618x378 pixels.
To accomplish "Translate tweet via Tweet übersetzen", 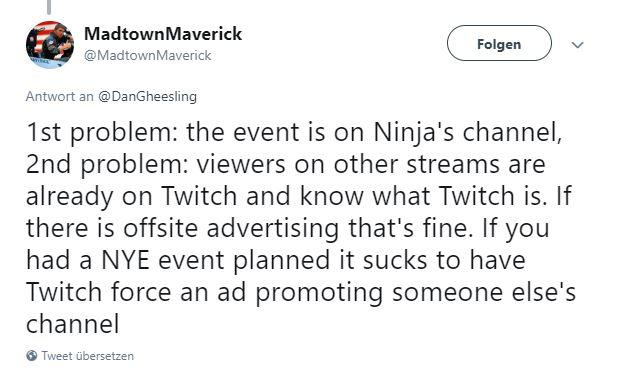I will pyautogui.click(x=88, y=356).
